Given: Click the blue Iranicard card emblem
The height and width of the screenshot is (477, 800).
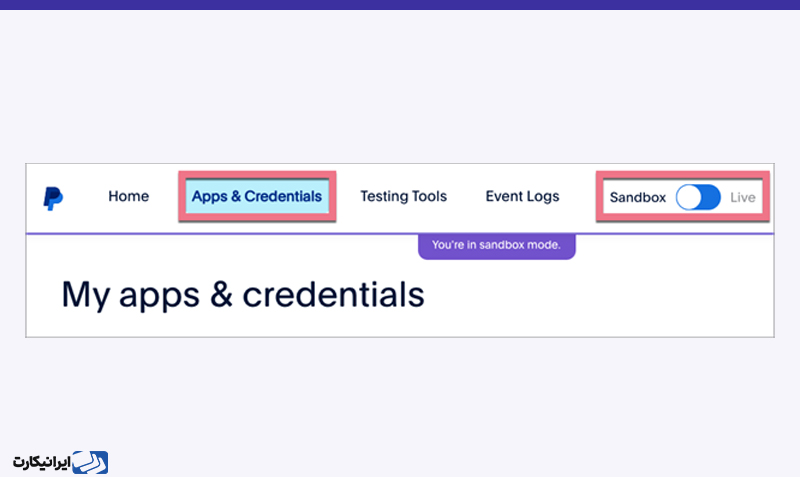Looking at the screenshot, I should 90,462.
